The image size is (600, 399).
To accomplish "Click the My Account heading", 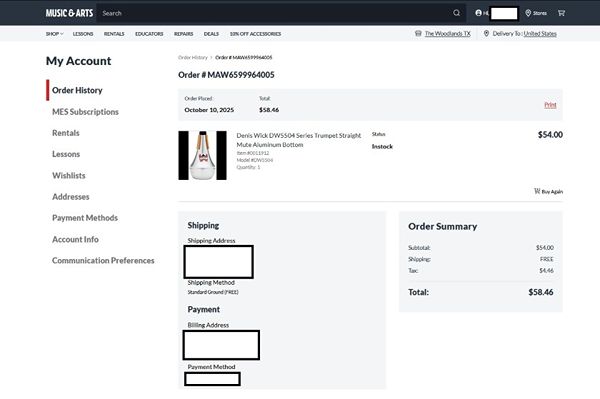I will [78, 61].
